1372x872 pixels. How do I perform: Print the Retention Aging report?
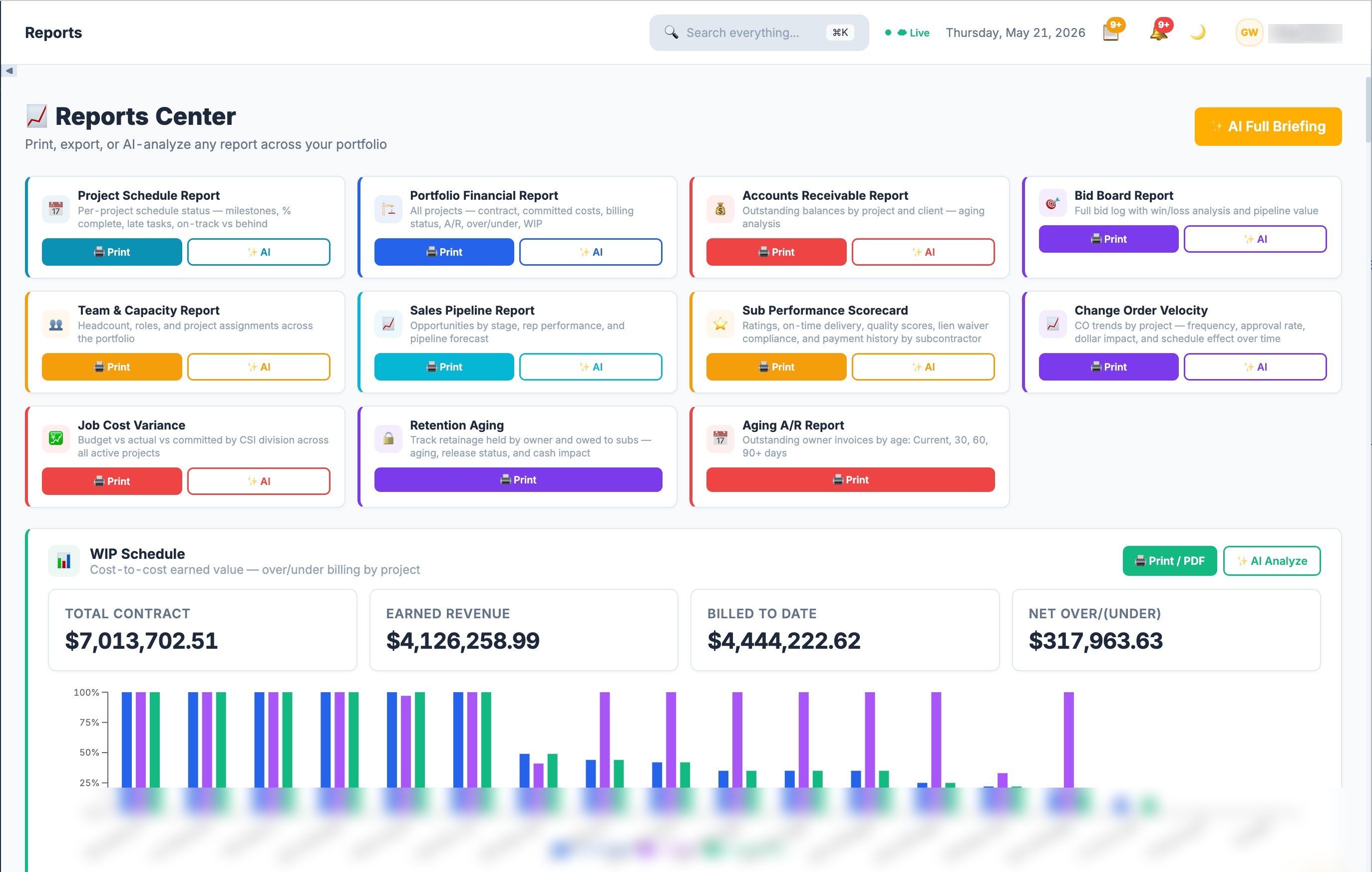coord(518,480)
